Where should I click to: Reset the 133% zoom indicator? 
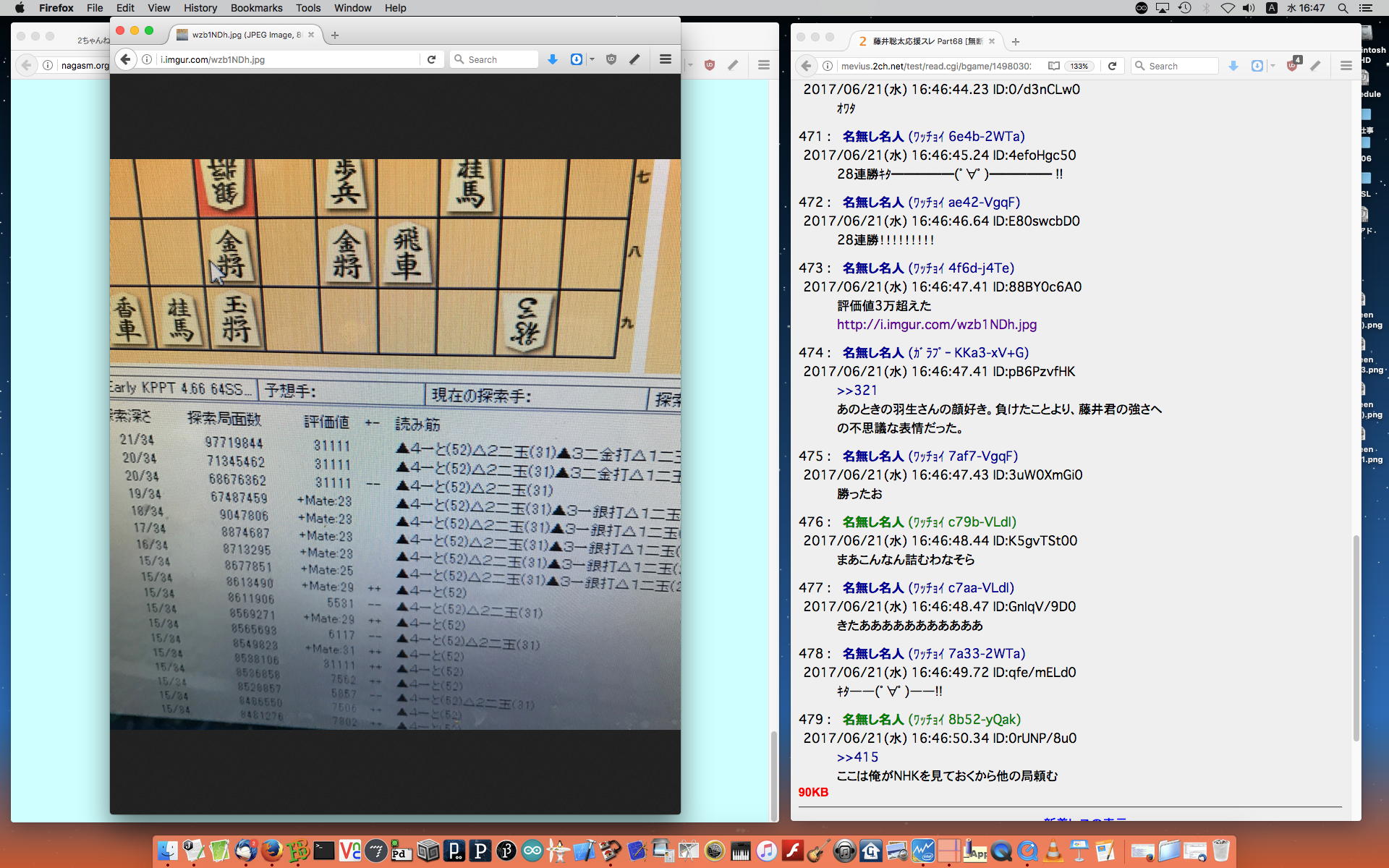(1079, 66)
